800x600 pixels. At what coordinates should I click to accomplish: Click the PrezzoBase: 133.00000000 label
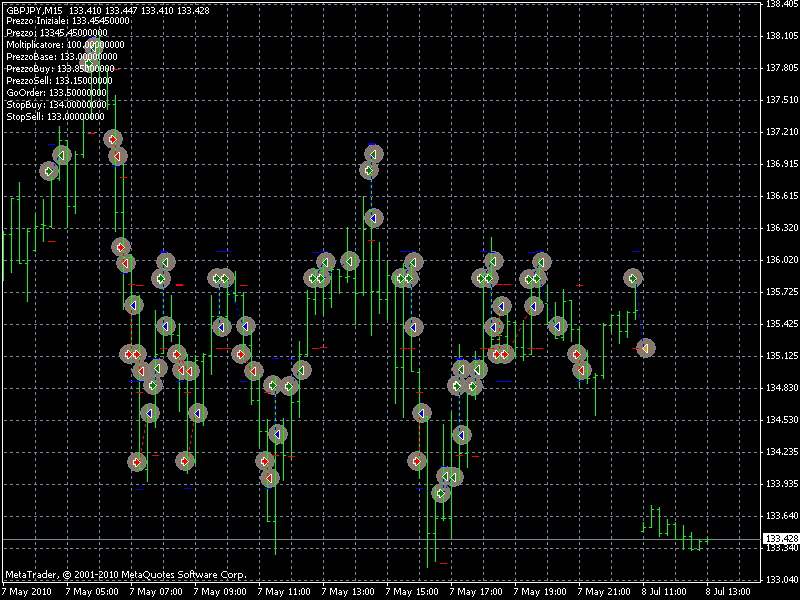62,57
